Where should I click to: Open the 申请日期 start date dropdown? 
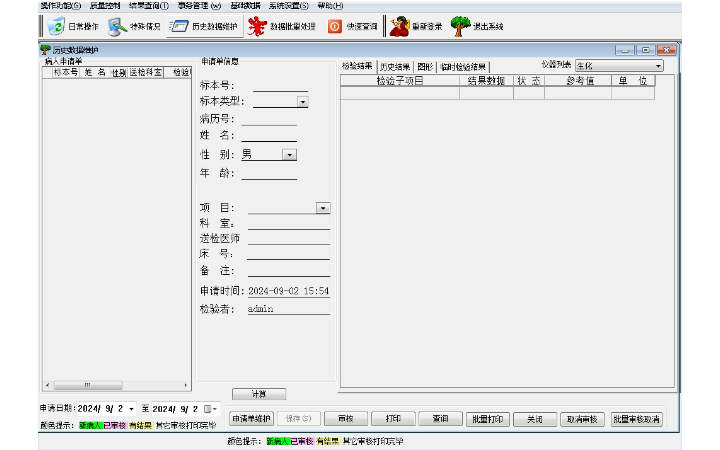coord(131,409)
